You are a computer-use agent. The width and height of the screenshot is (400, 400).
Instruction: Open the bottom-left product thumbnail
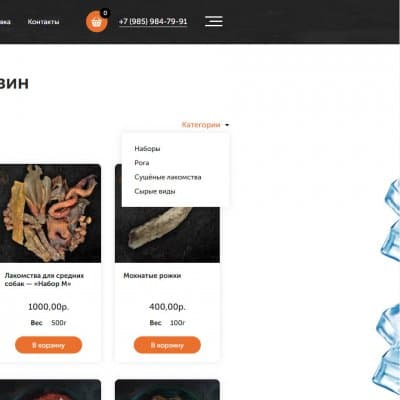click(x=50, y=390)
